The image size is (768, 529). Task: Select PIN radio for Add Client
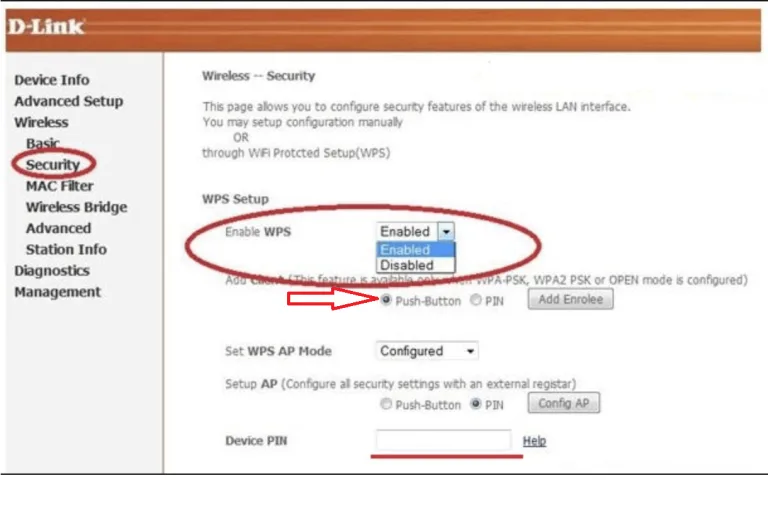pos(476,300)
